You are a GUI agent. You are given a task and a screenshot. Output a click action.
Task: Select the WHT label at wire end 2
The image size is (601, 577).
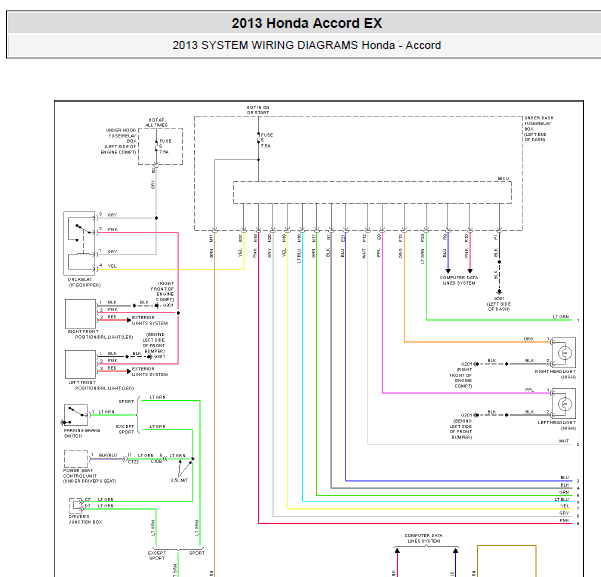[564, 441]
